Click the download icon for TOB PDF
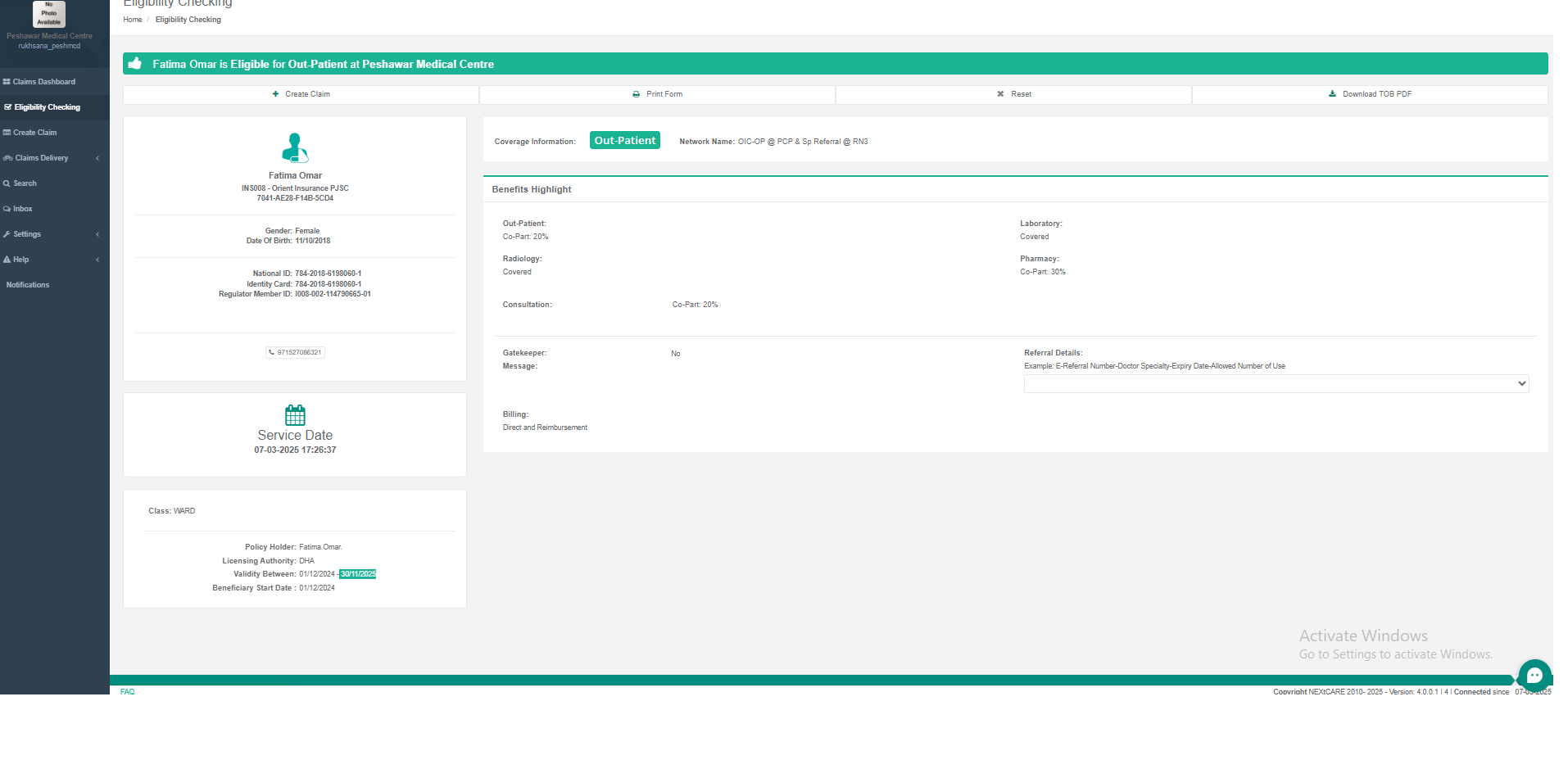This screenshot has height=760, width=1568. pyautogui.click(x=1332, y=94)
